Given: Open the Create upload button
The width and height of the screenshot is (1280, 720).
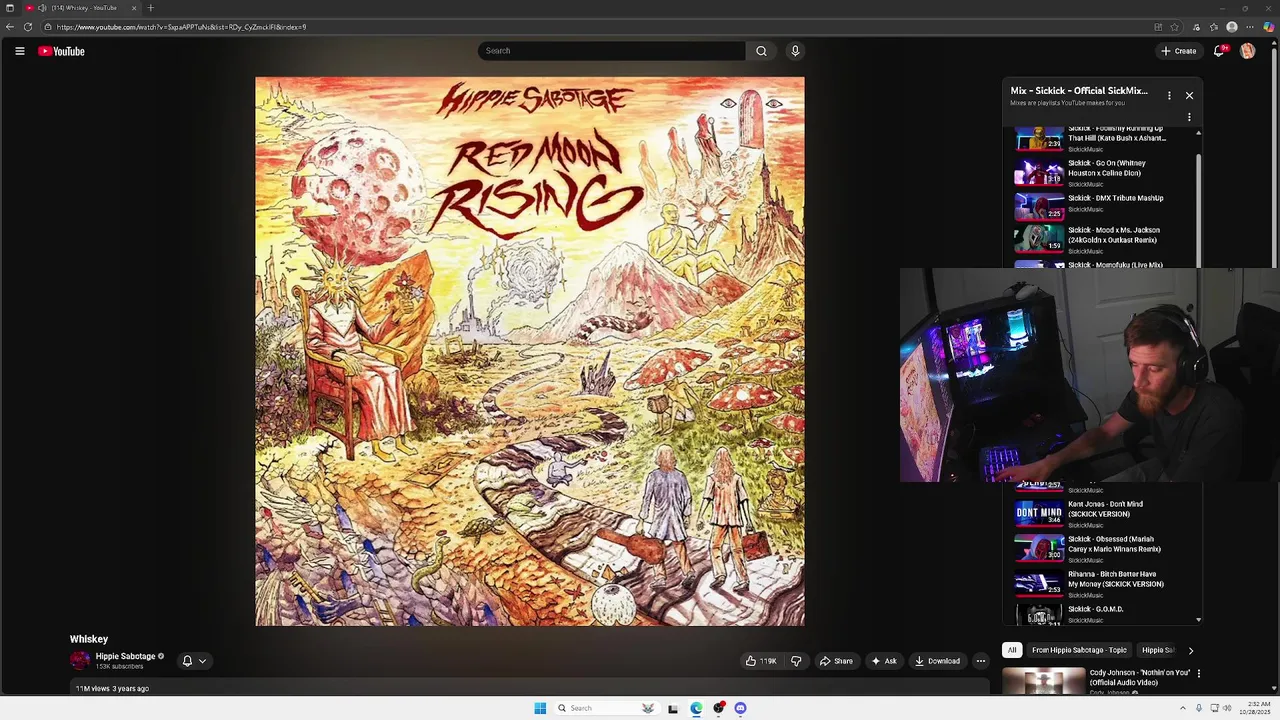Looking at the screenshot, I should click(1178, 51).
